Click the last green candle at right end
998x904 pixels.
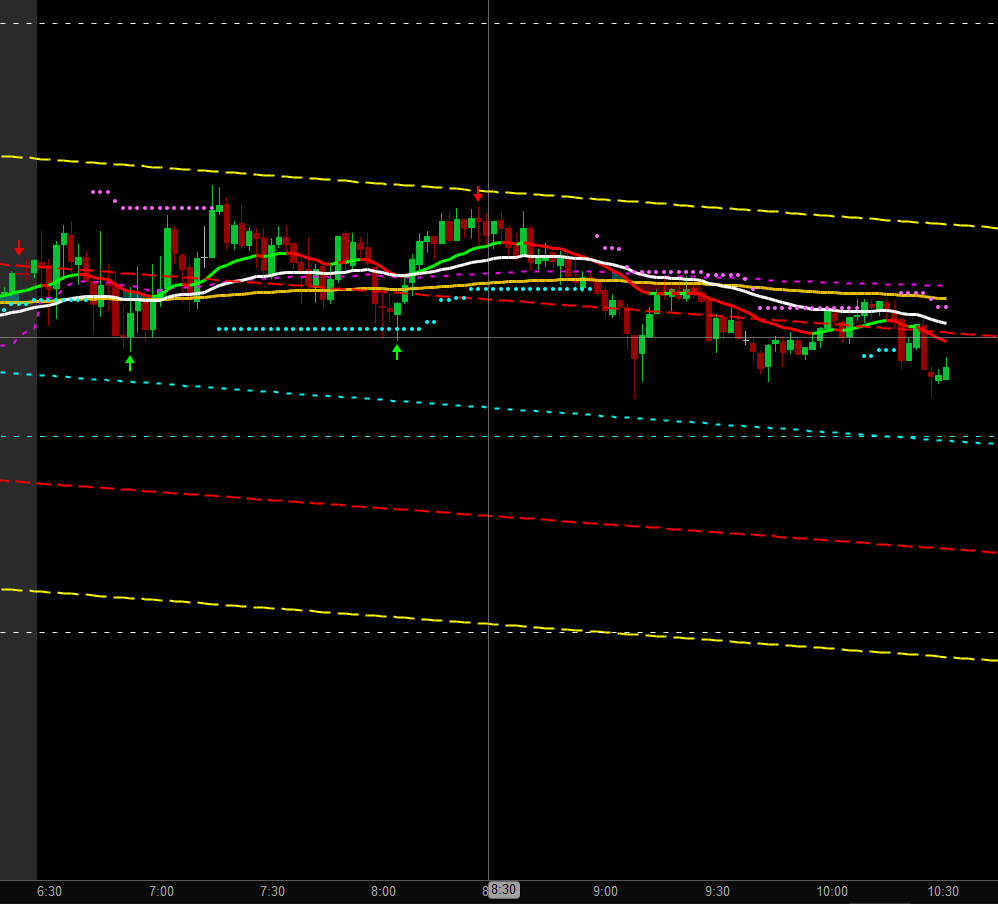[946, 372]
